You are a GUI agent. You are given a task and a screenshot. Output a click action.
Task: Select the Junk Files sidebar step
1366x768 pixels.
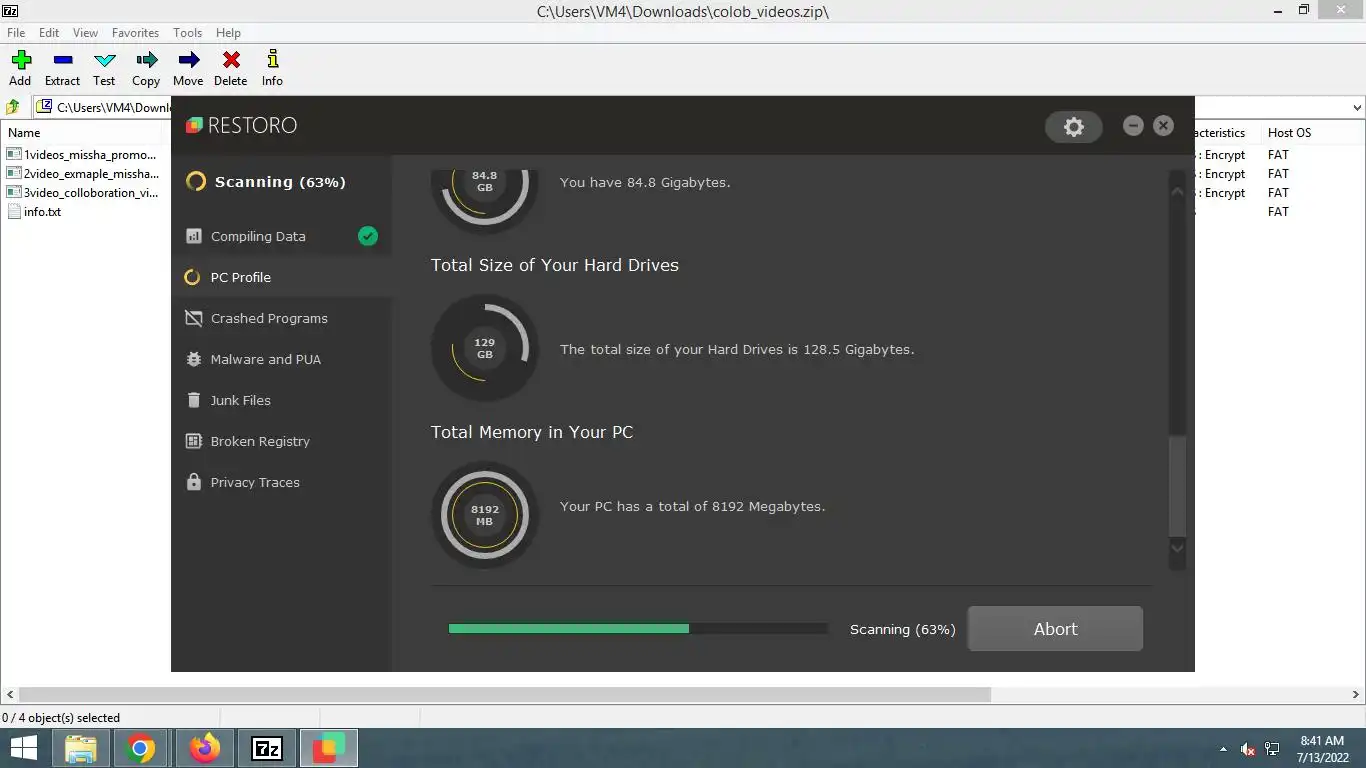point(281,400)
